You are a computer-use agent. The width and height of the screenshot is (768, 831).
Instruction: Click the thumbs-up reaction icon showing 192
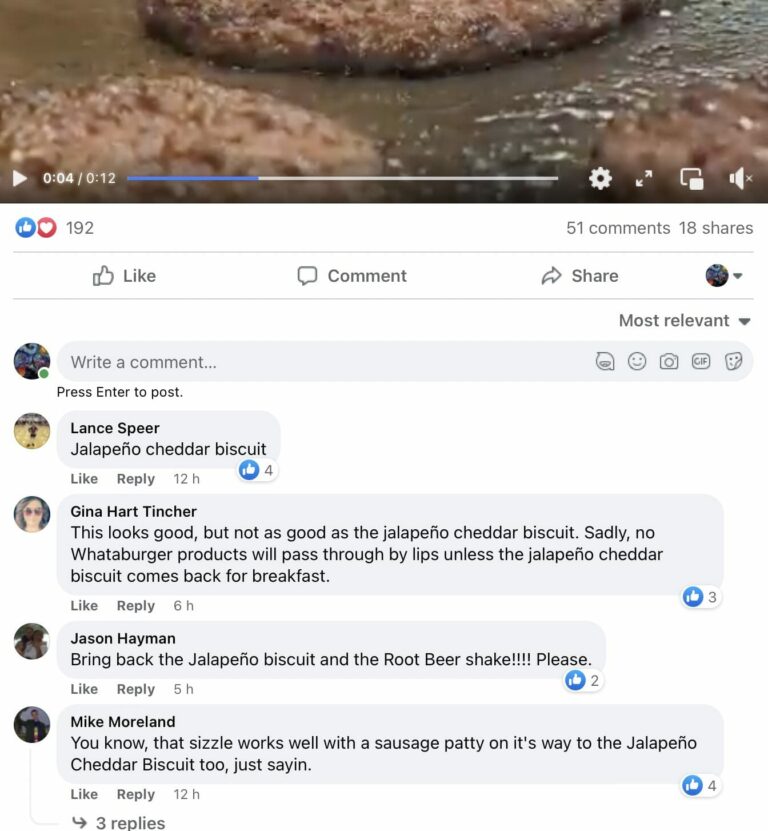click(x=23, y=227)
